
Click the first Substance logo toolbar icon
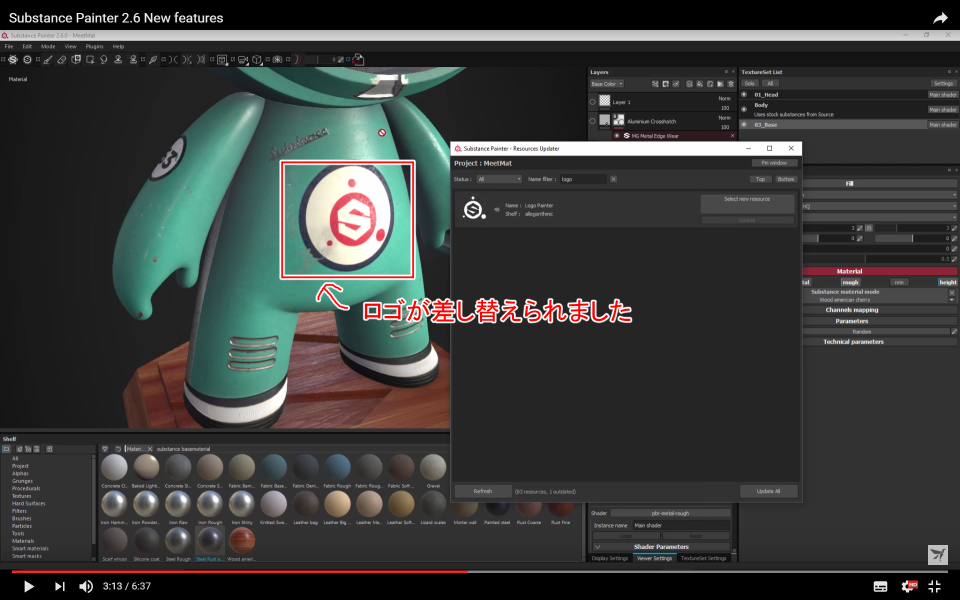(x=13, y=59)
